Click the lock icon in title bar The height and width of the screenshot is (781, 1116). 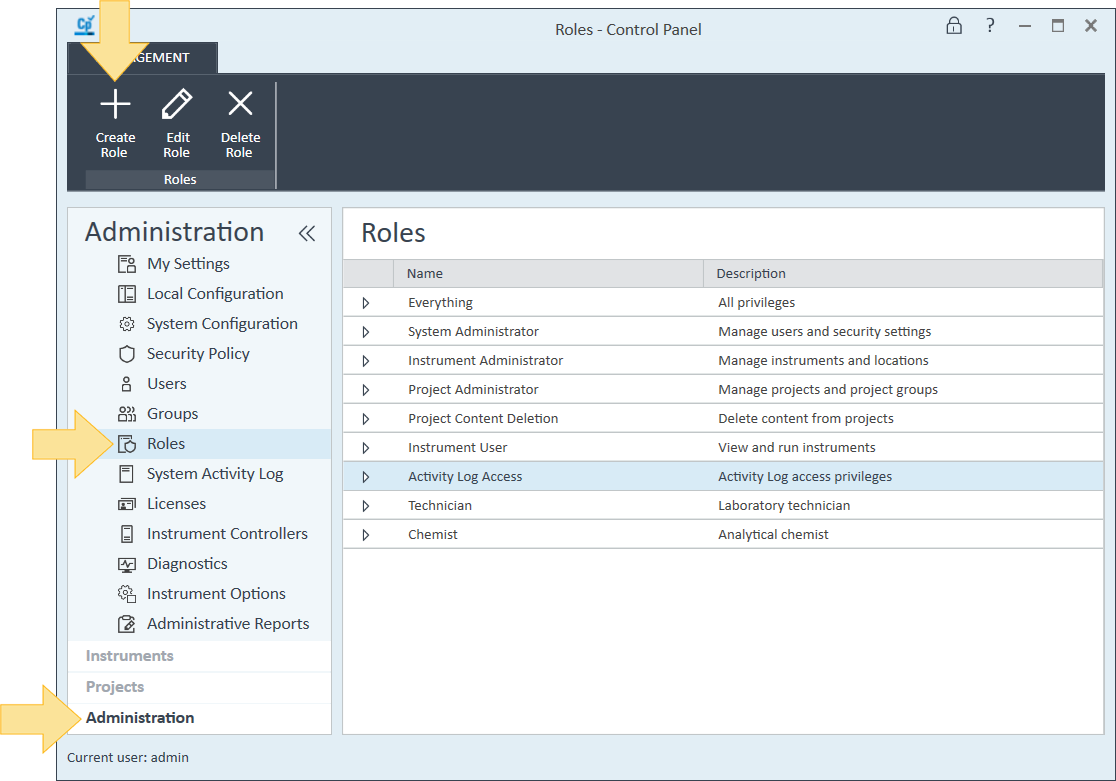954,26
